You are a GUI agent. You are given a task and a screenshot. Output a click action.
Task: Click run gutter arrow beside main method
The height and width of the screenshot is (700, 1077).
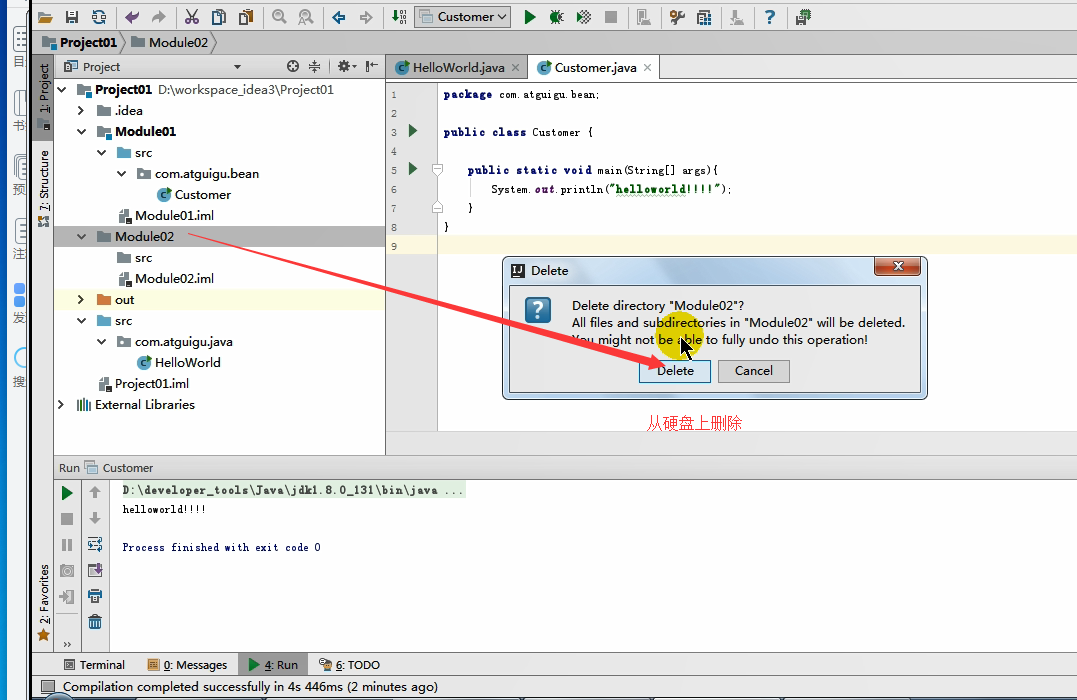413,168
